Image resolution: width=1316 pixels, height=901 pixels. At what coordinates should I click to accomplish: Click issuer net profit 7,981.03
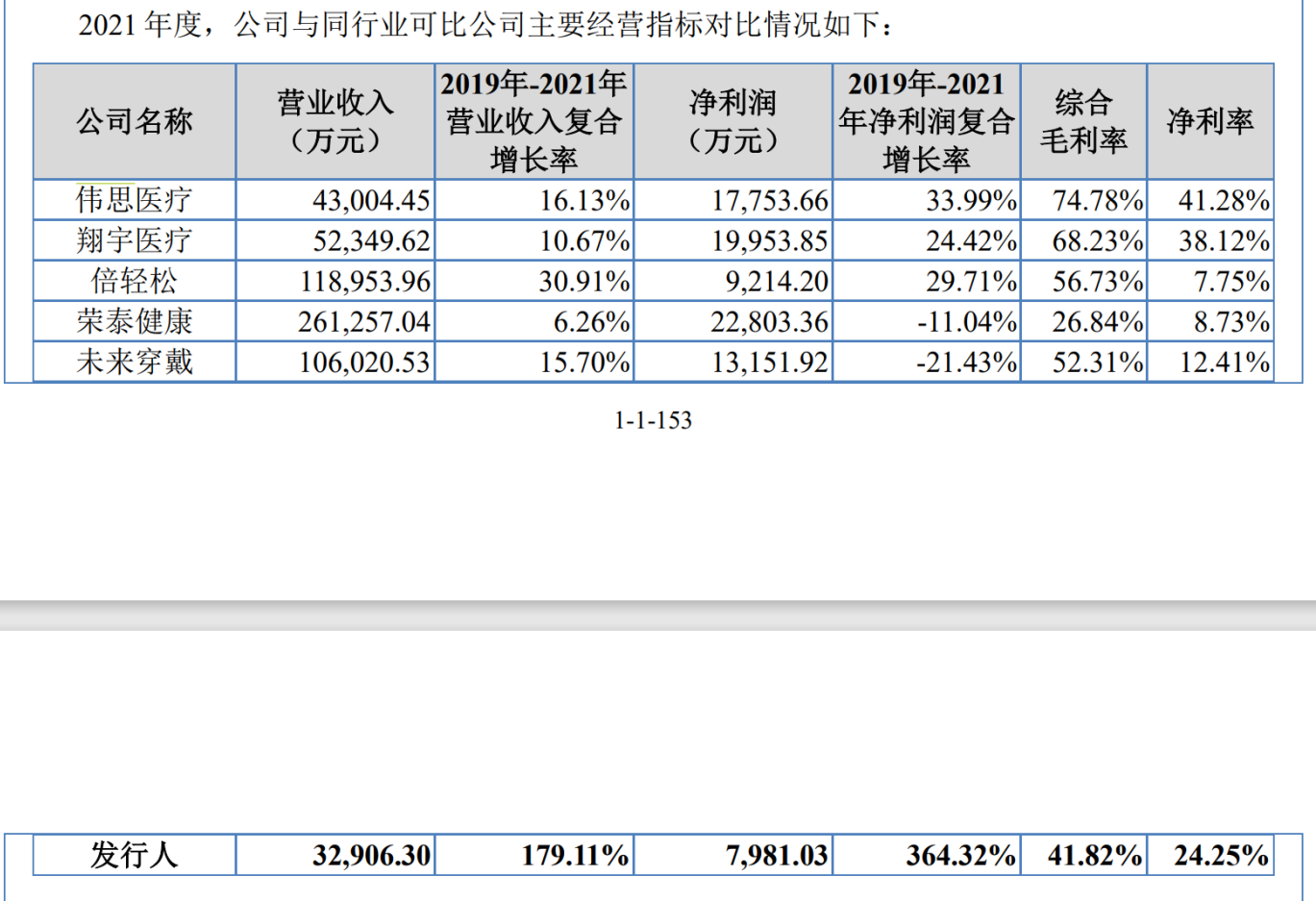[777, 855]
